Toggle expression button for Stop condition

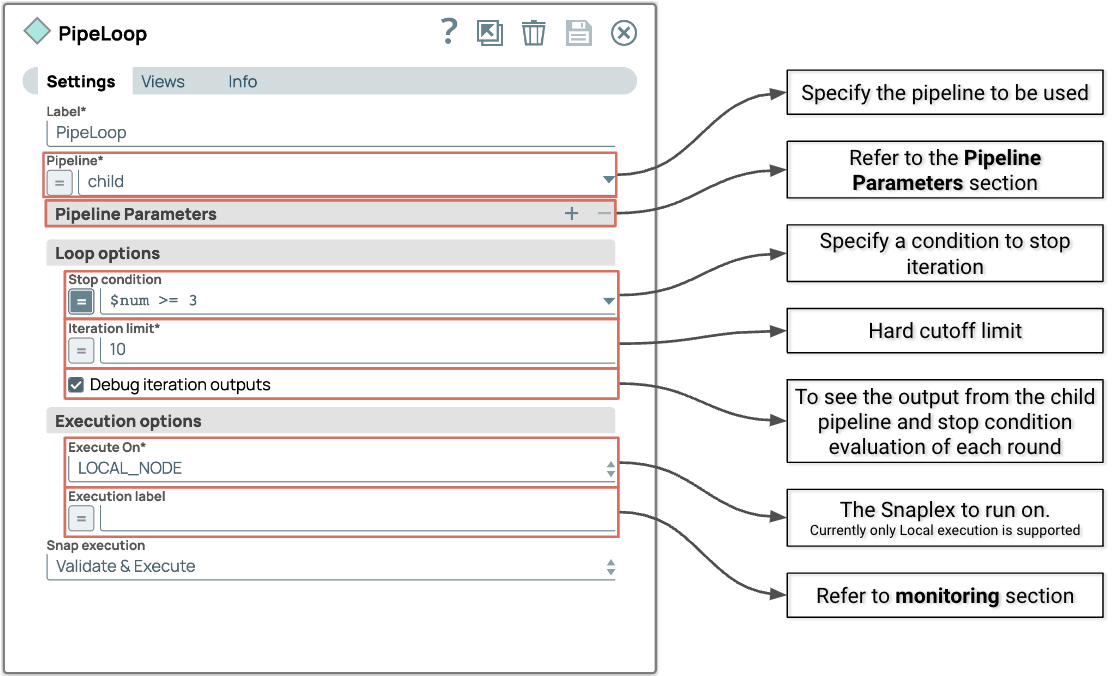pos(81,300)
